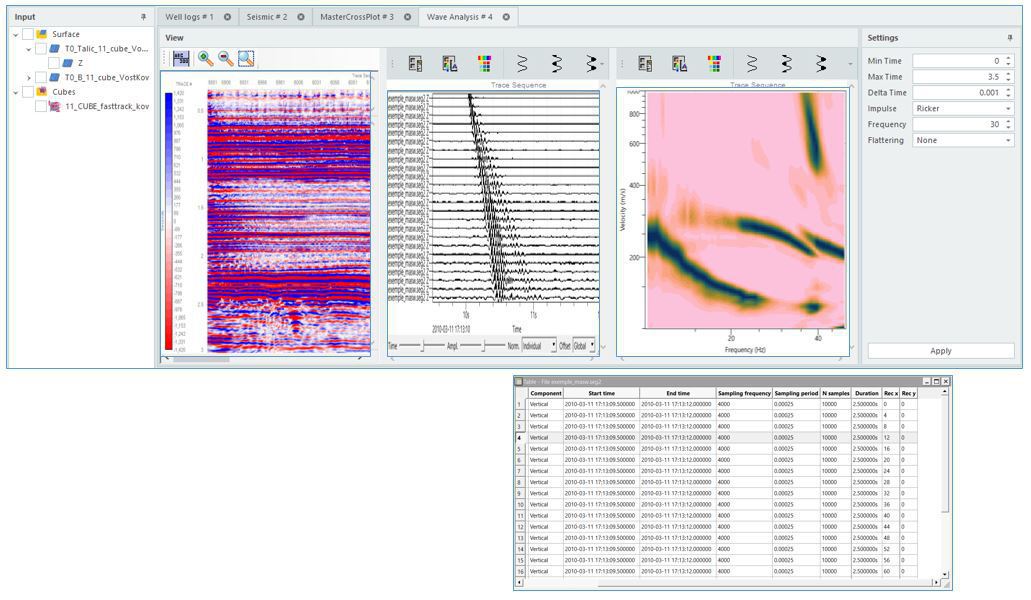Toggle the T0_B_11_cube_VostKov checkbox
This screenshot has height=600, width=1031.
click(41, 78)
